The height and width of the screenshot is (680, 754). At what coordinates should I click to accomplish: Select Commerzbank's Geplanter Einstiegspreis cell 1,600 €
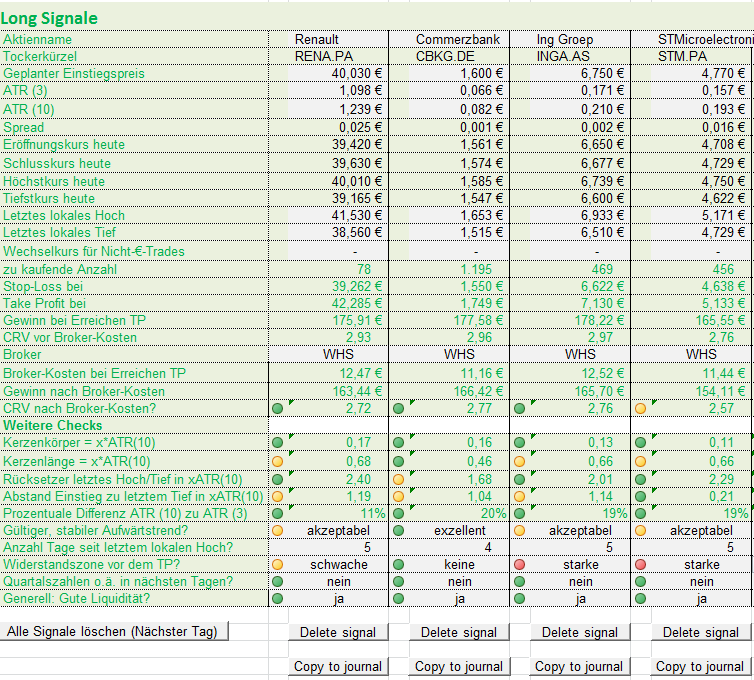459,73
